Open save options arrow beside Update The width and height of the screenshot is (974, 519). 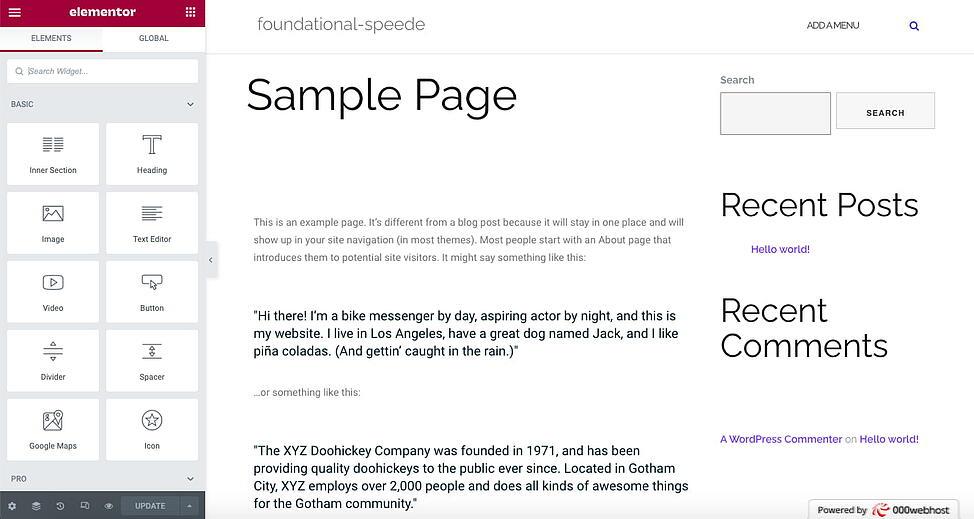[189, 506]
